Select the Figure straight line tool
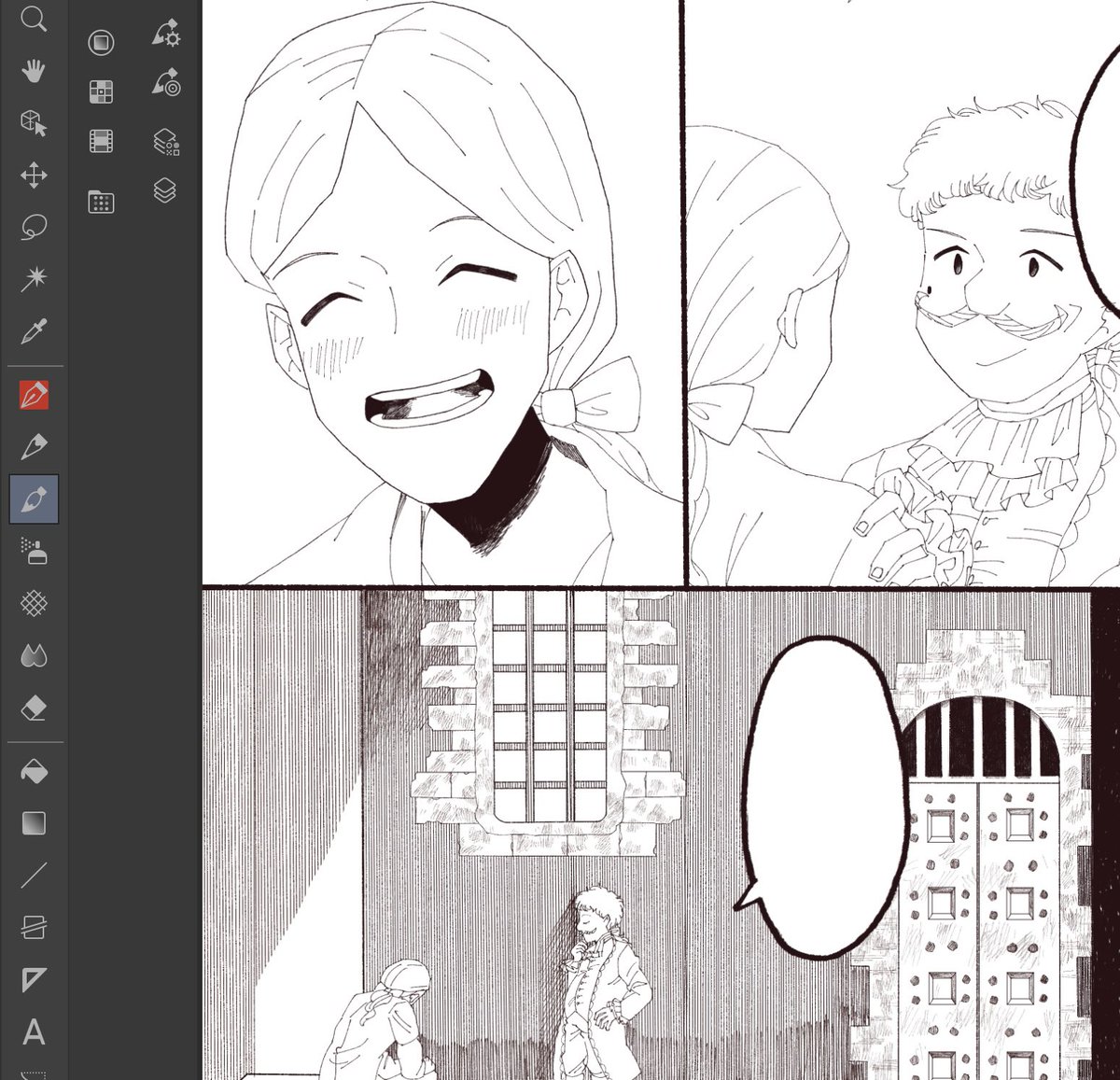The height and width of the screenshot is (1080, 1120). tap(34, 876)
